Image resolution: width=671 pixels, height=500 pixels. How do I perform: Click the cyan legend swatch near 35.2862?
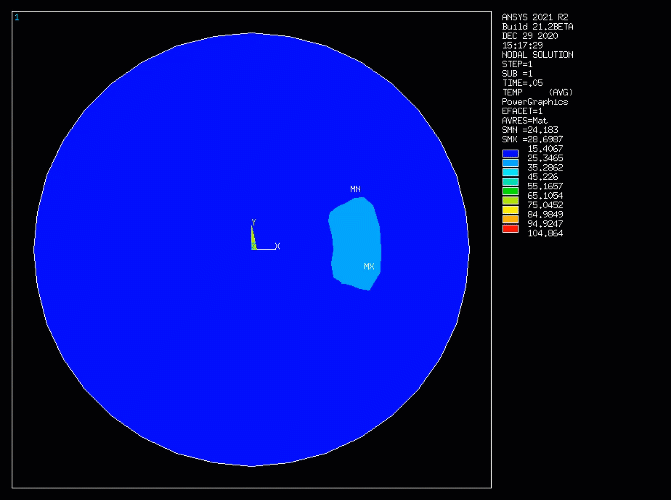[510, 172]
